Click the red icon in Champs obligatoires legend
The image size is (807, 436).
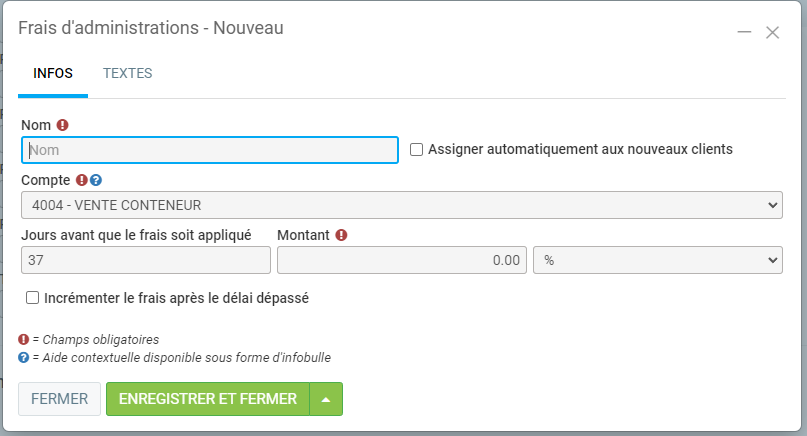(x=24, y=339)
